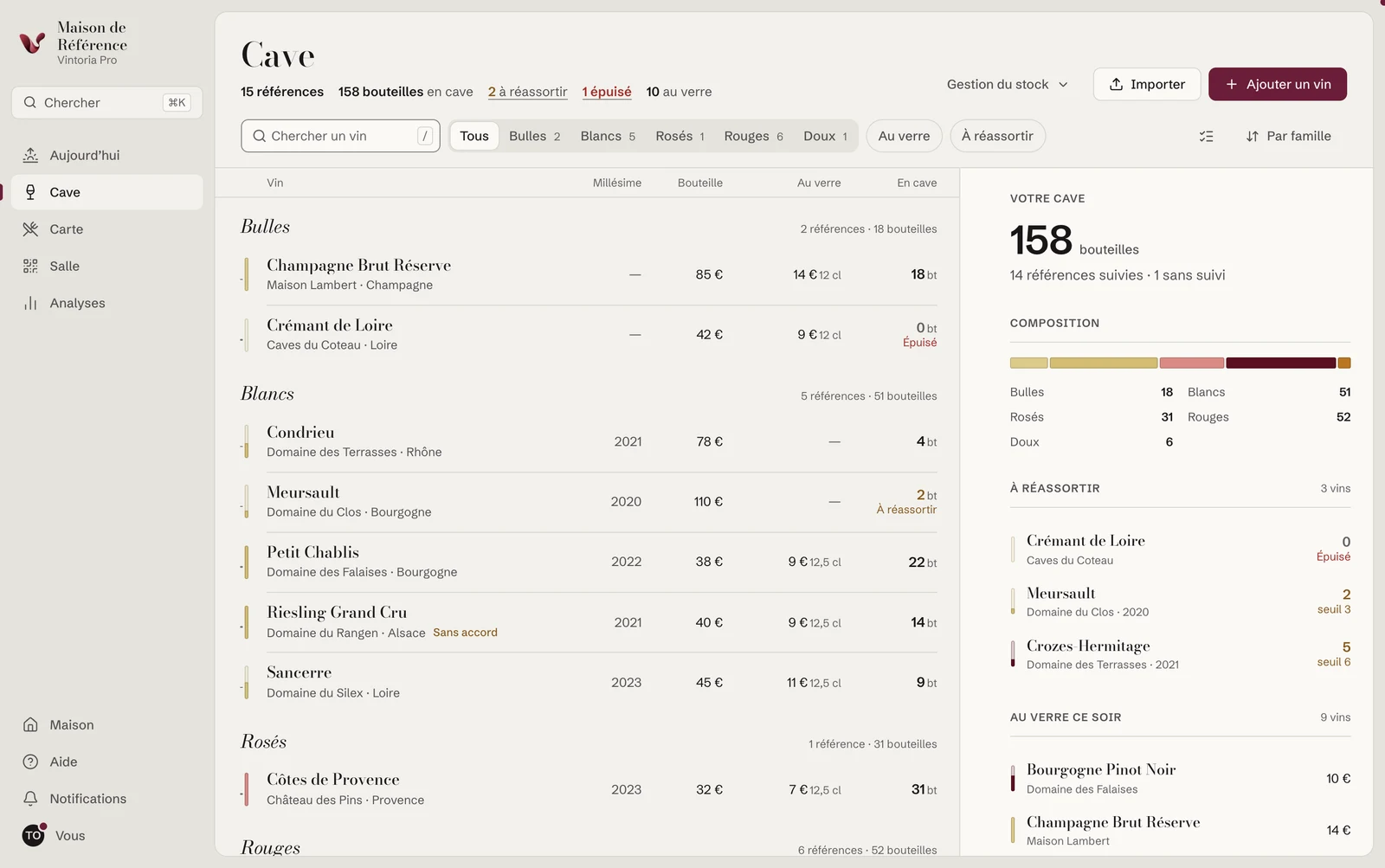Click the 'Sans accord' tag on Riesling Grand Cru

[x=466, y=633]
